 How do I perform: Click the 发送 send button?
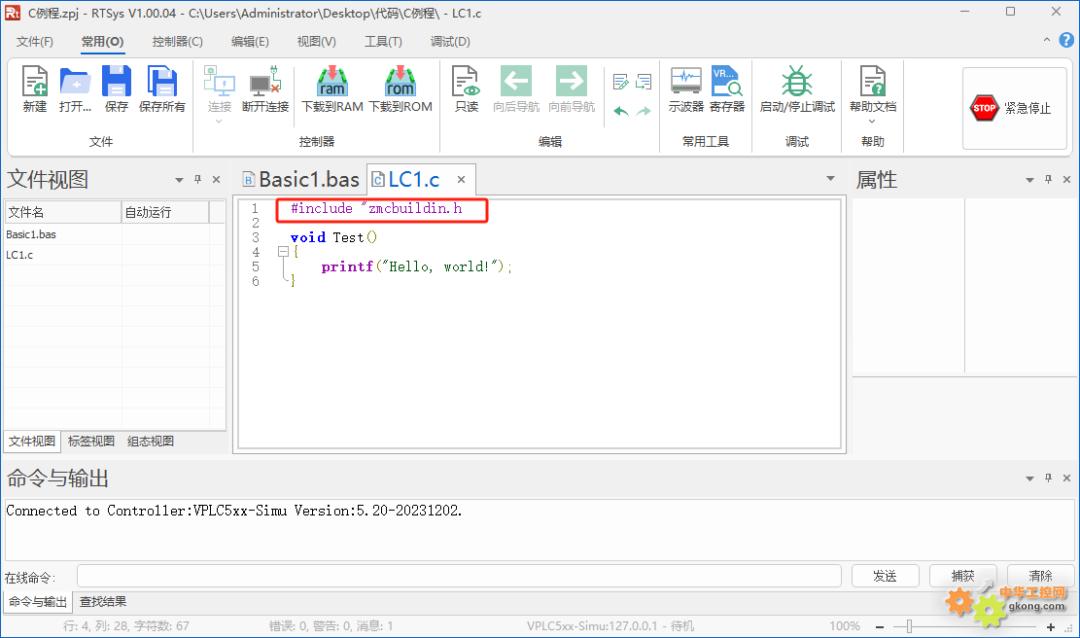pyautogui.click(x=885, y=576)
